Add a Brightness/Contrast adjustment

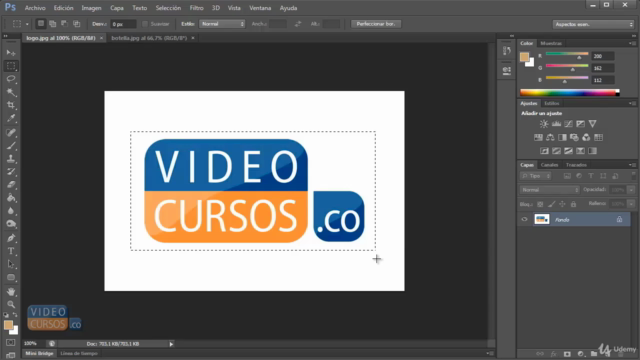[x=544, y=124]
